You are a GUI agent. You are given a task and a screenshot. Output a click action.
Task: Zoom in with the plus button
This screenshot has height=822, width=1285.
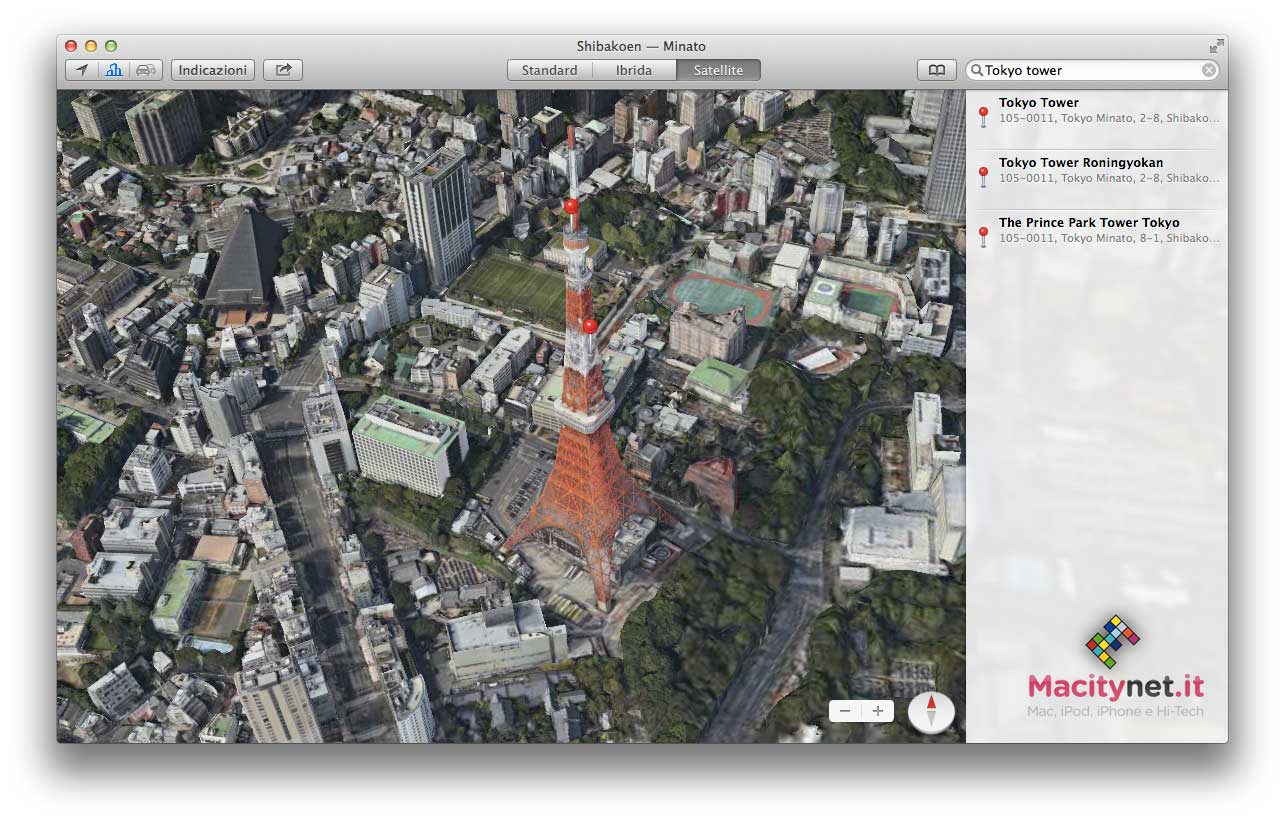[x=878, y=711]
